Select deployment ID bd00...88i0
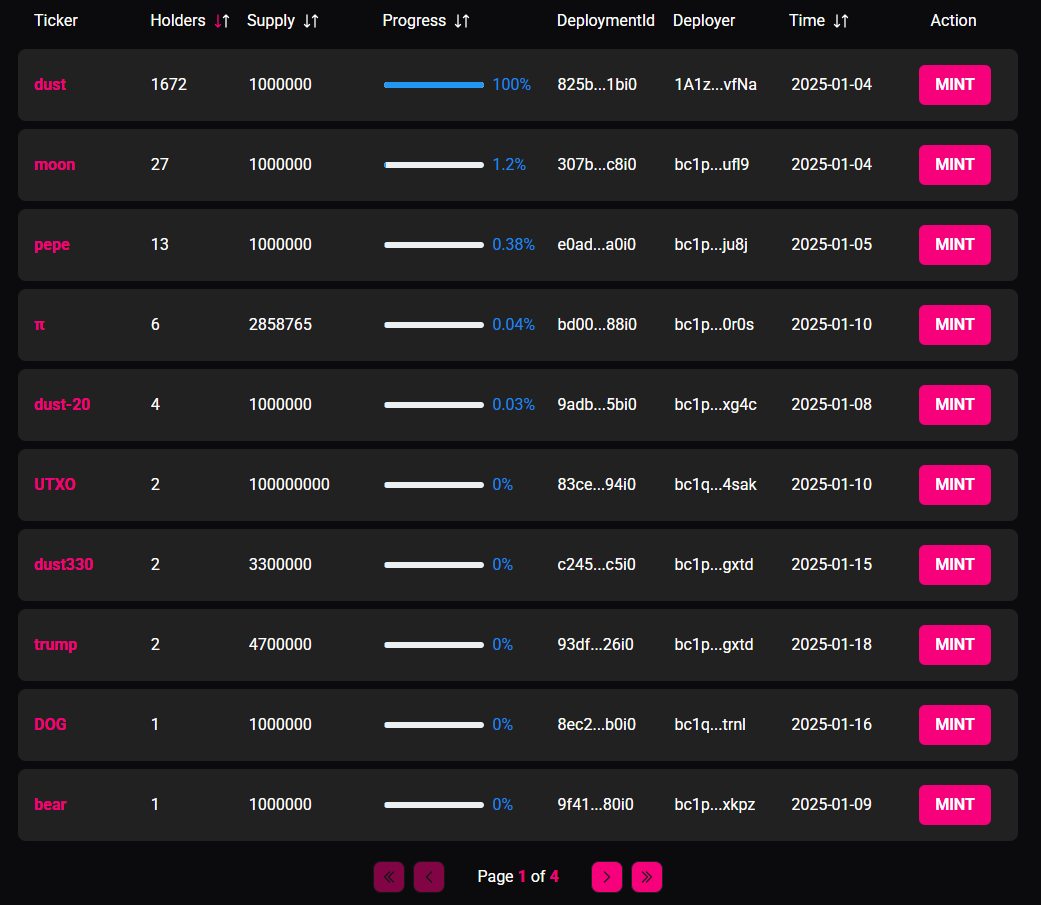Viewport: 1041px width, 905px height. click(597, 325)
